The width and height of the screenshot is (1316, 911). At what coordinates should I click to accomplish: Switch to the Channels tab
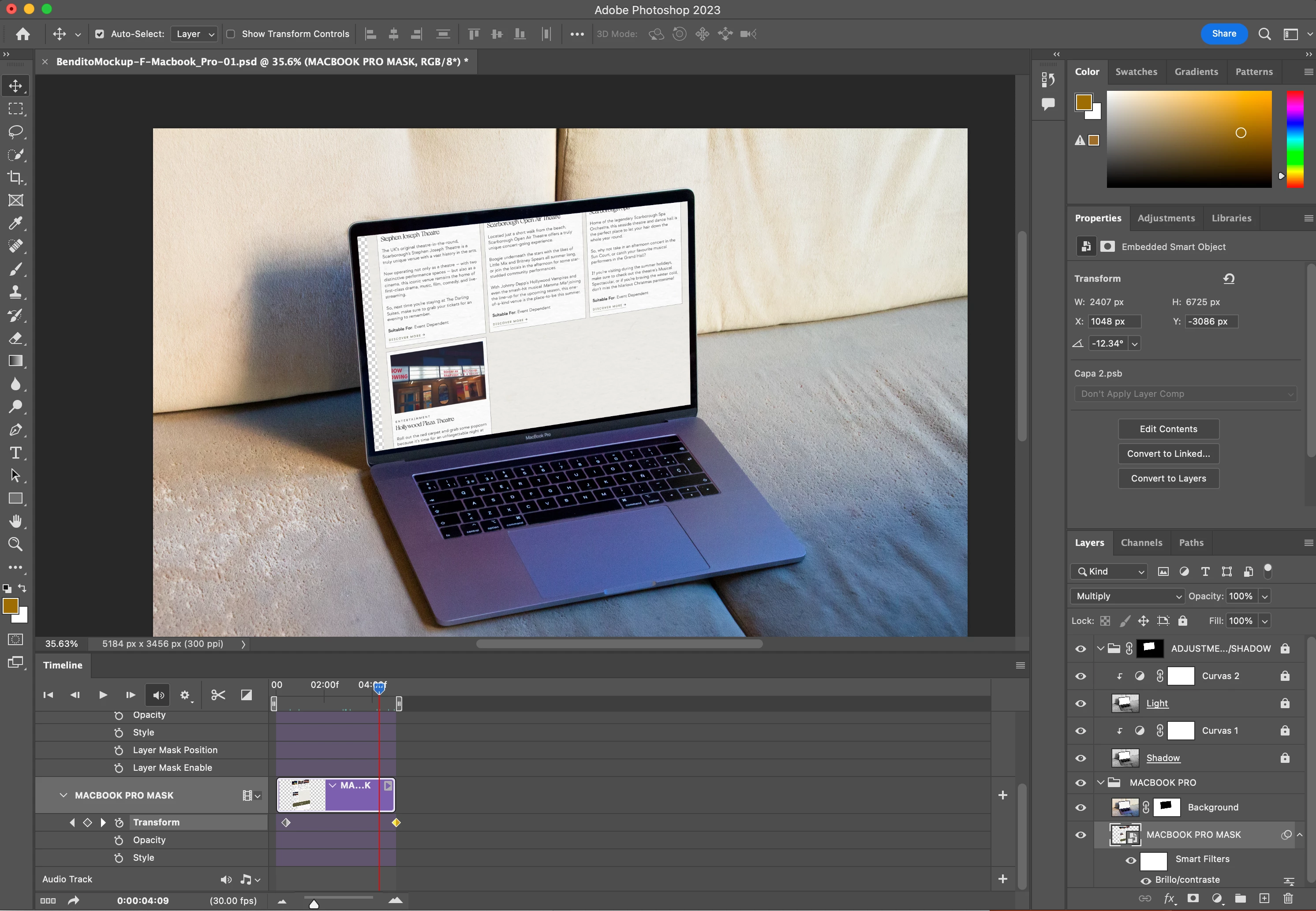coord(1141,543)
